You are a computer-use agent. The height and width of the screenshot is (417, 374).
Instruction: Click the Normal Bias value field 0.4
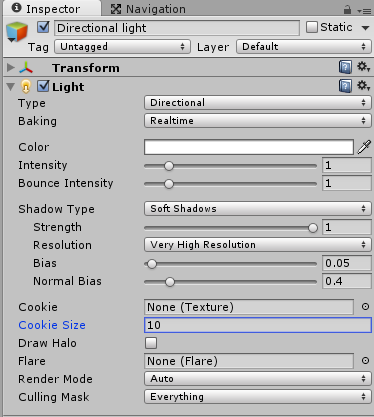tap(347, 281)
